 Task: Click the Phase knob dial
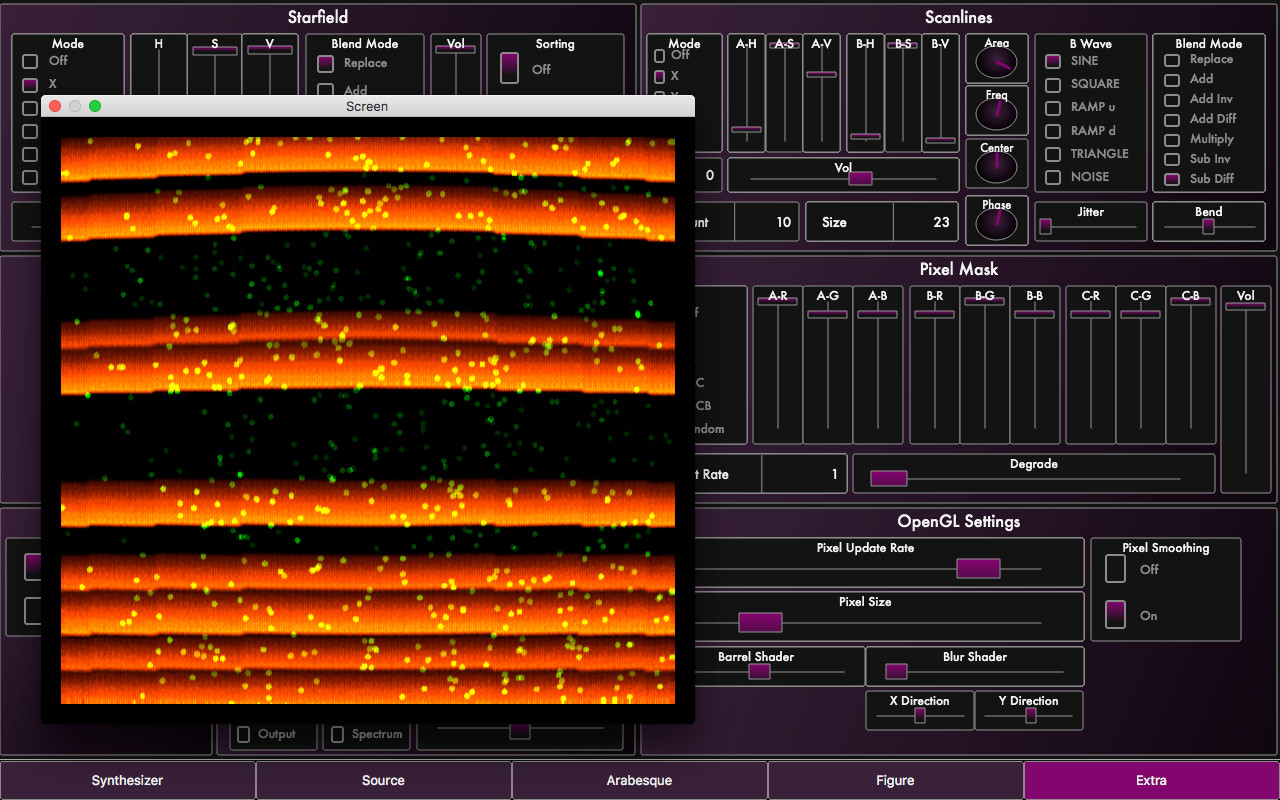(996, 224)
